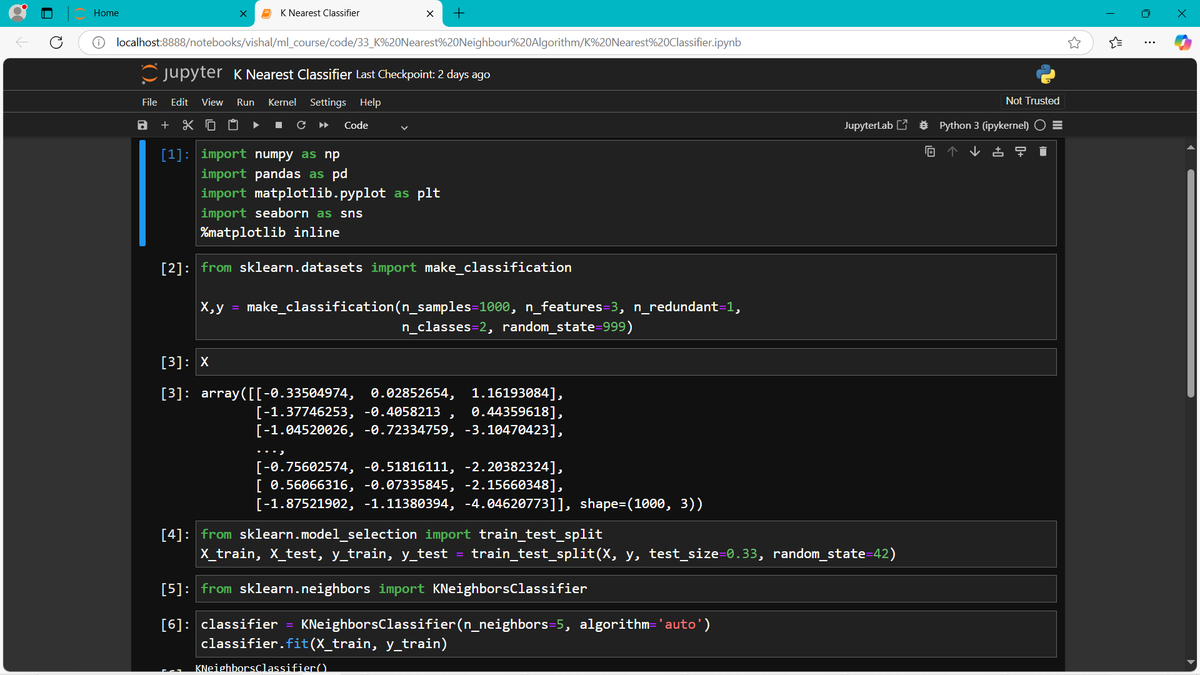Open the File menu
1200x675 pixels.
coord(149,102)
